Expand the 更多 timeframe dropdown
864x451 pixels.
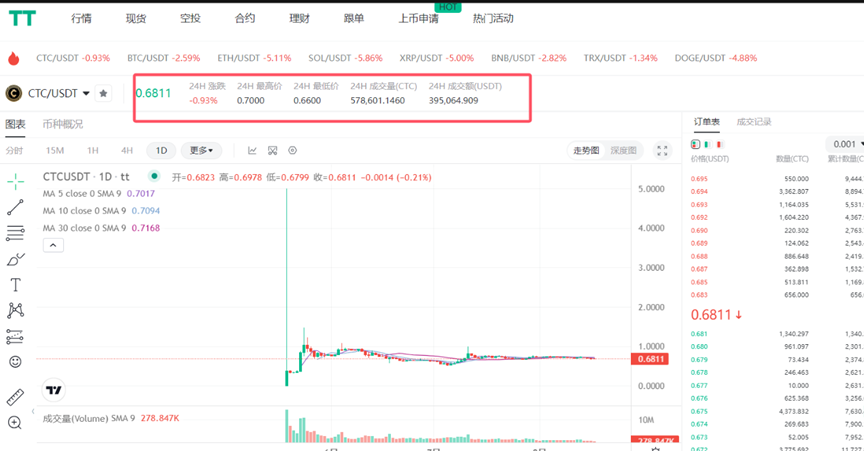(x=200, y=151)
